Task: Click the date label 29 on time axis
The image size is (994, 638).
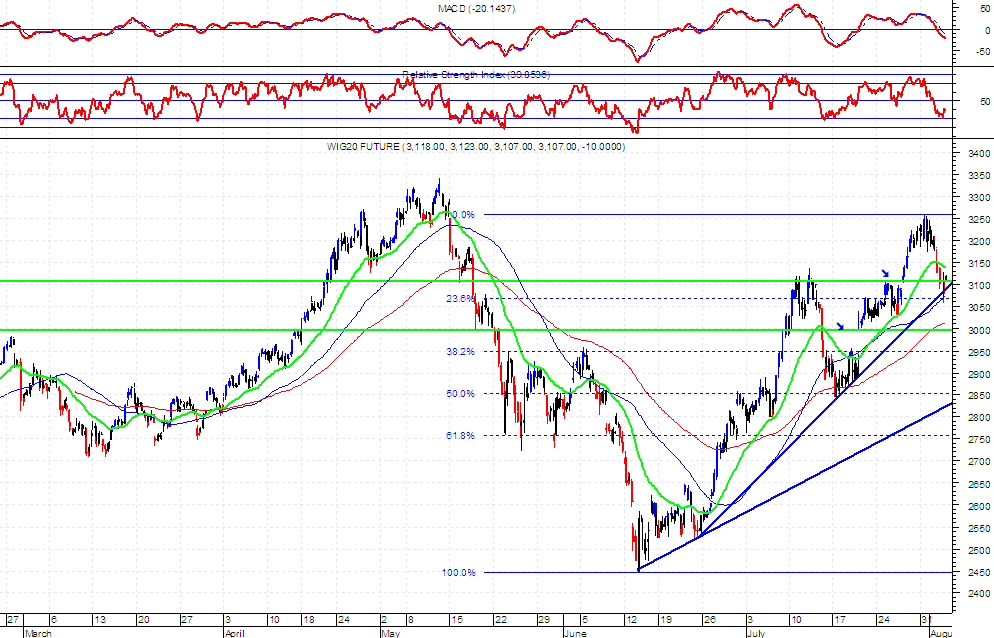Action: coord(543,620)
